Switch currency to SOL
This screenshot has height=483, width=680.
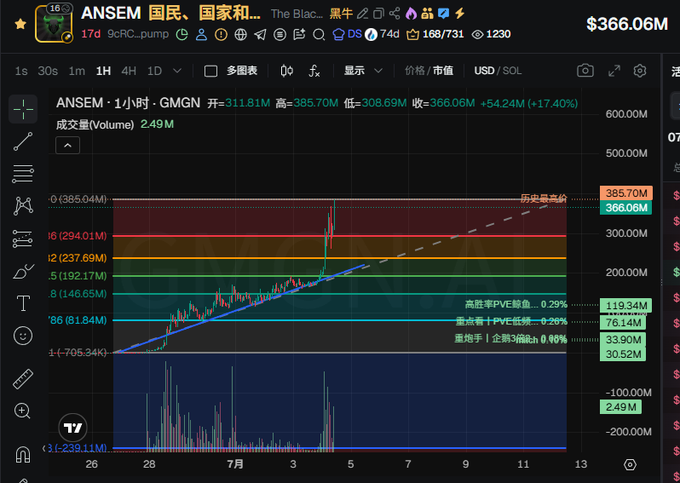pyautogui.click(x=512, y=71)
